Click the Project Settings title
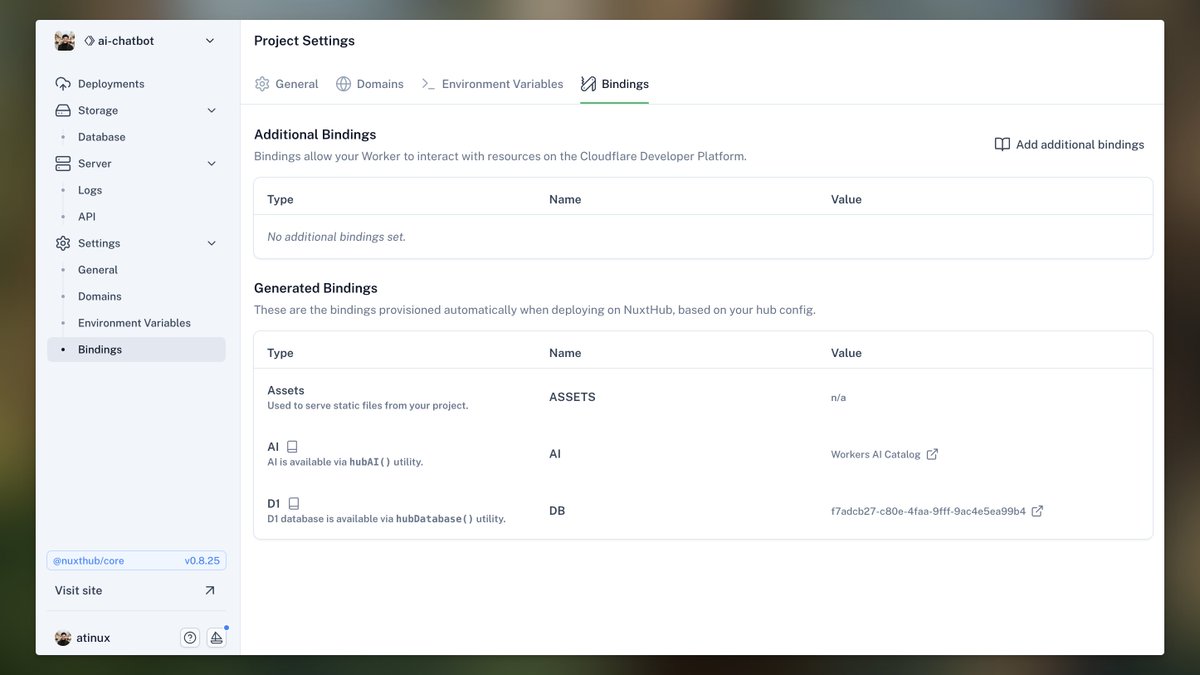Image resolution: width=1200 pixels, height=675 pixels. click(x=304, y=41)
